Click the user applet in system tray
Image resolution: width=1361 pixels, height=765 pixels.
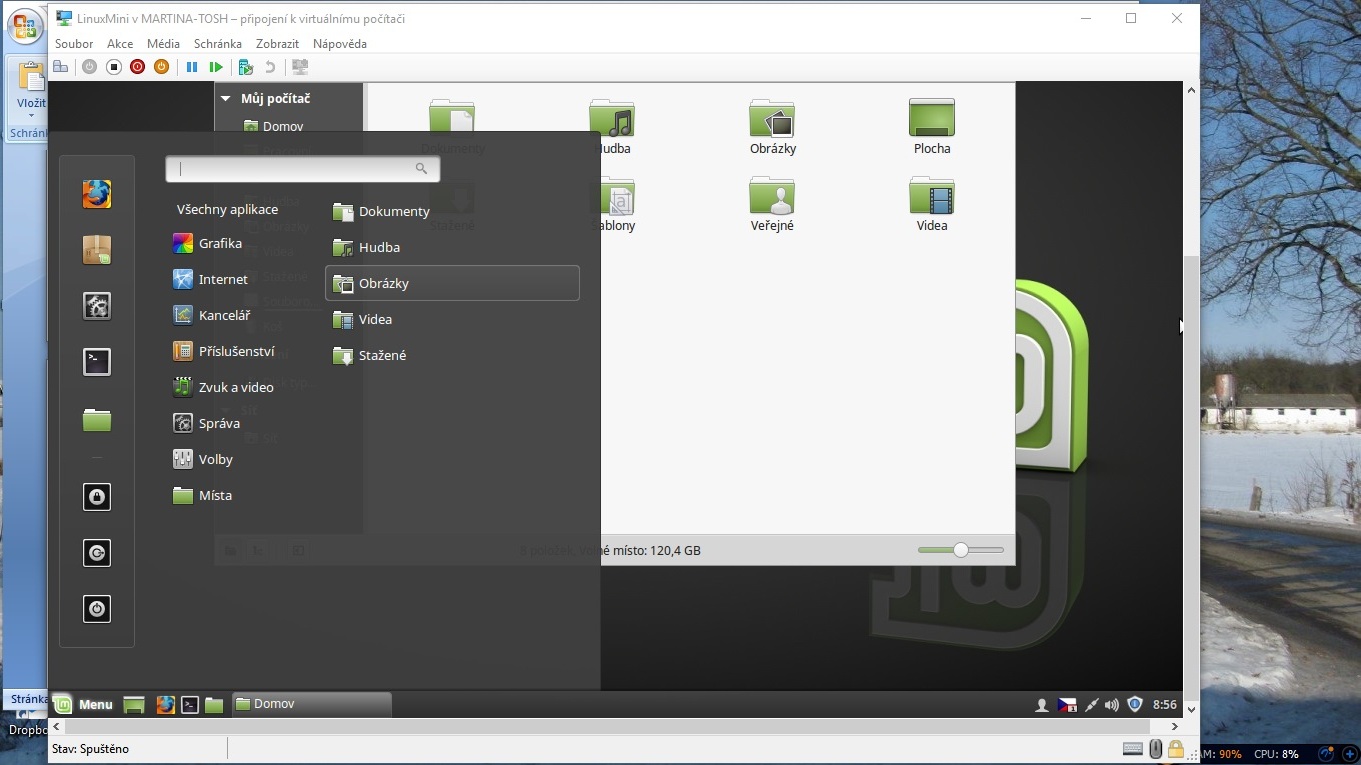coord(1042,705)
